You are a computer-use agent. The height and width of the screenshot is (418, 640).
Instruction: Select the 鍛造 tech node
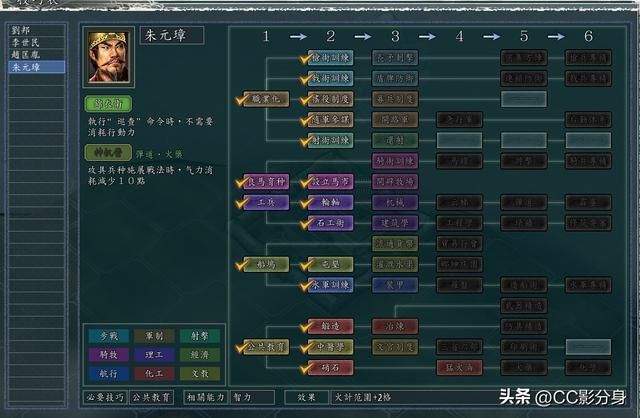[330, 326]
